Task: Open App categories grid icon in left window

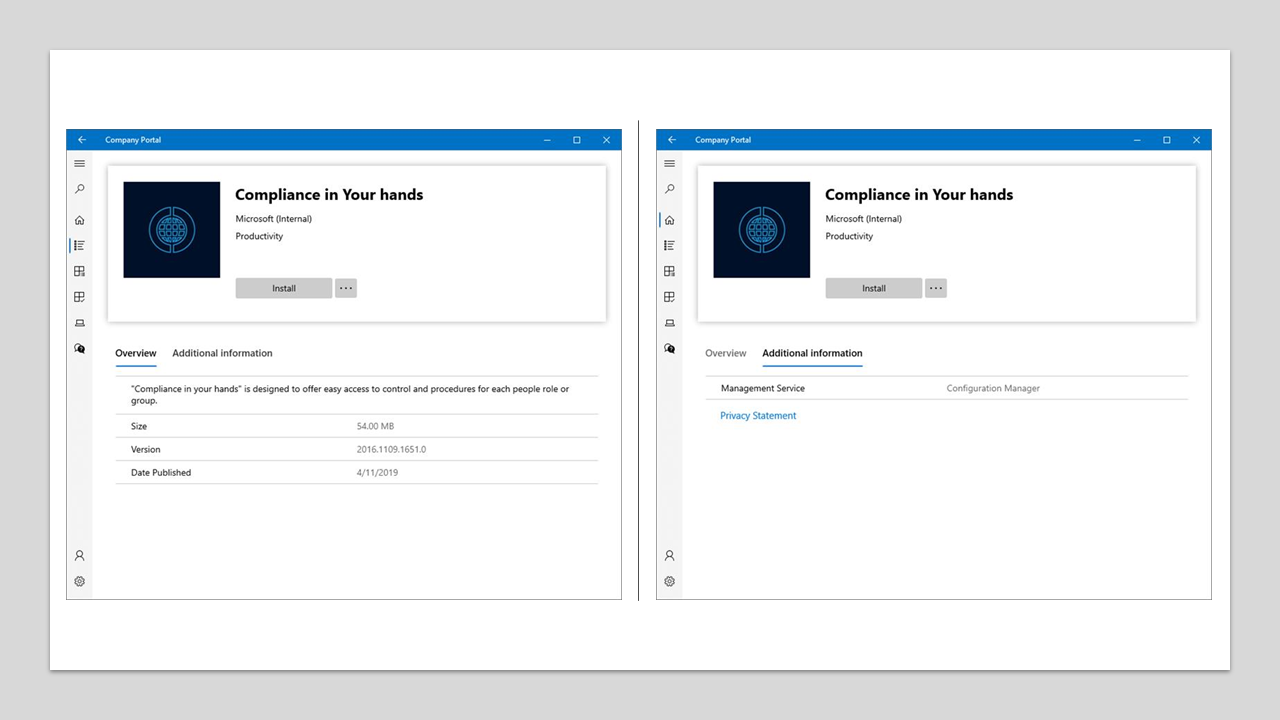Action: 80,271
